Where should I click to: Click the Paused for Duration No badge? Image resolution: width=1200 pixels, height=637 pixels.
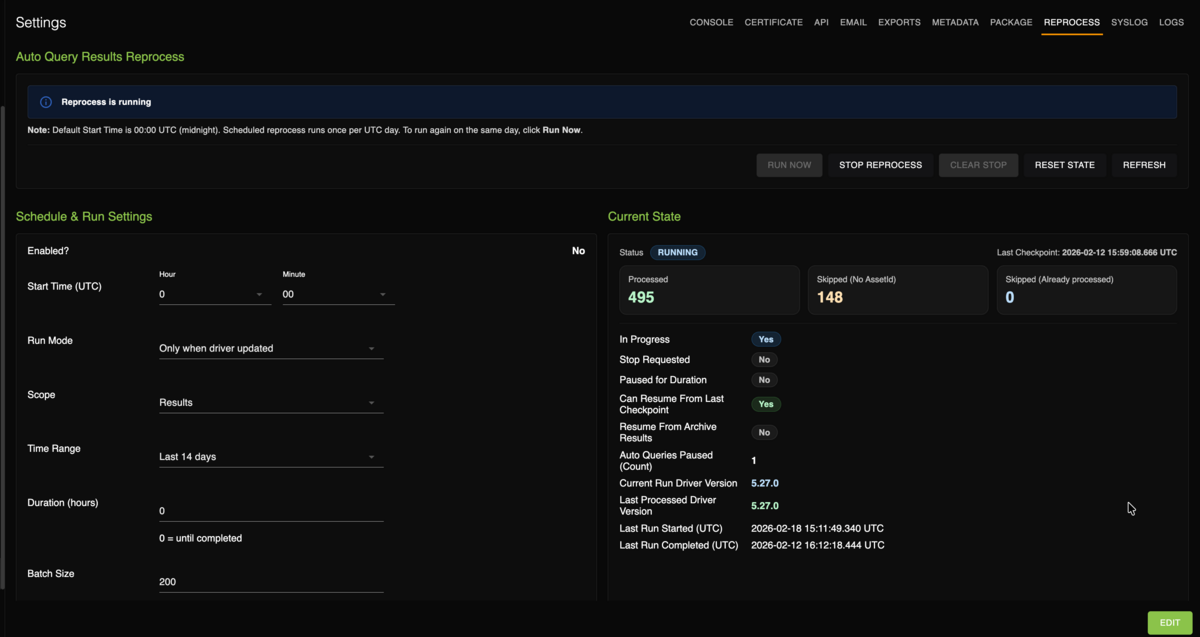764,380
